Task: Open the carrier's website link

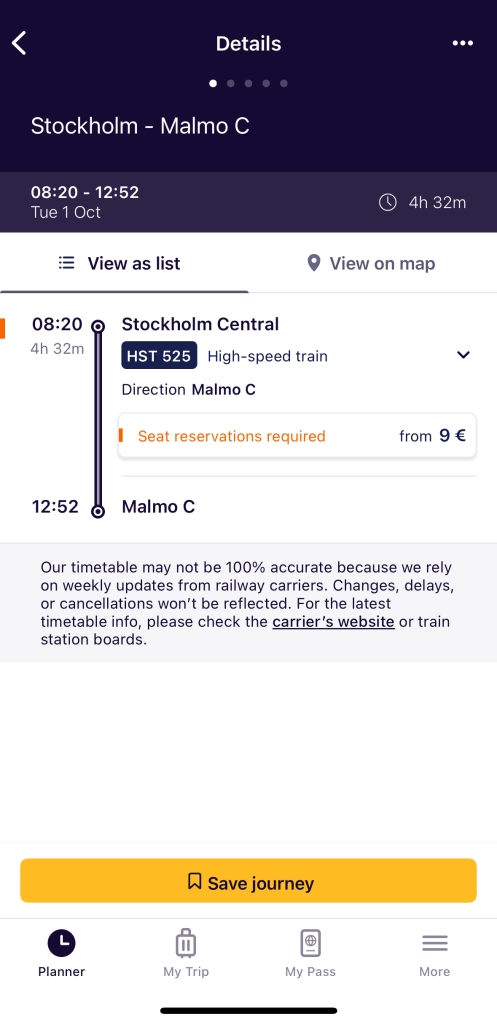Action: [x=333, y=621]
